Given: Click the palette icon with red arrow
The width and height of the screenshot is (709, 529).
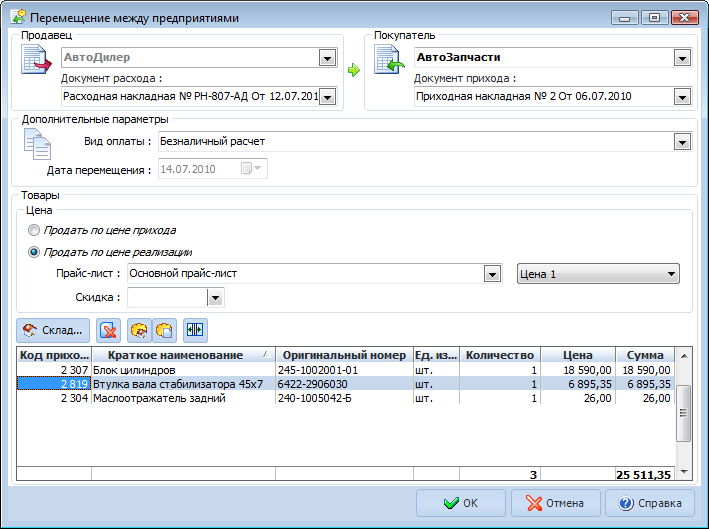Looking at the screenshot, I should pyautogui.click(x=139, y=329).
